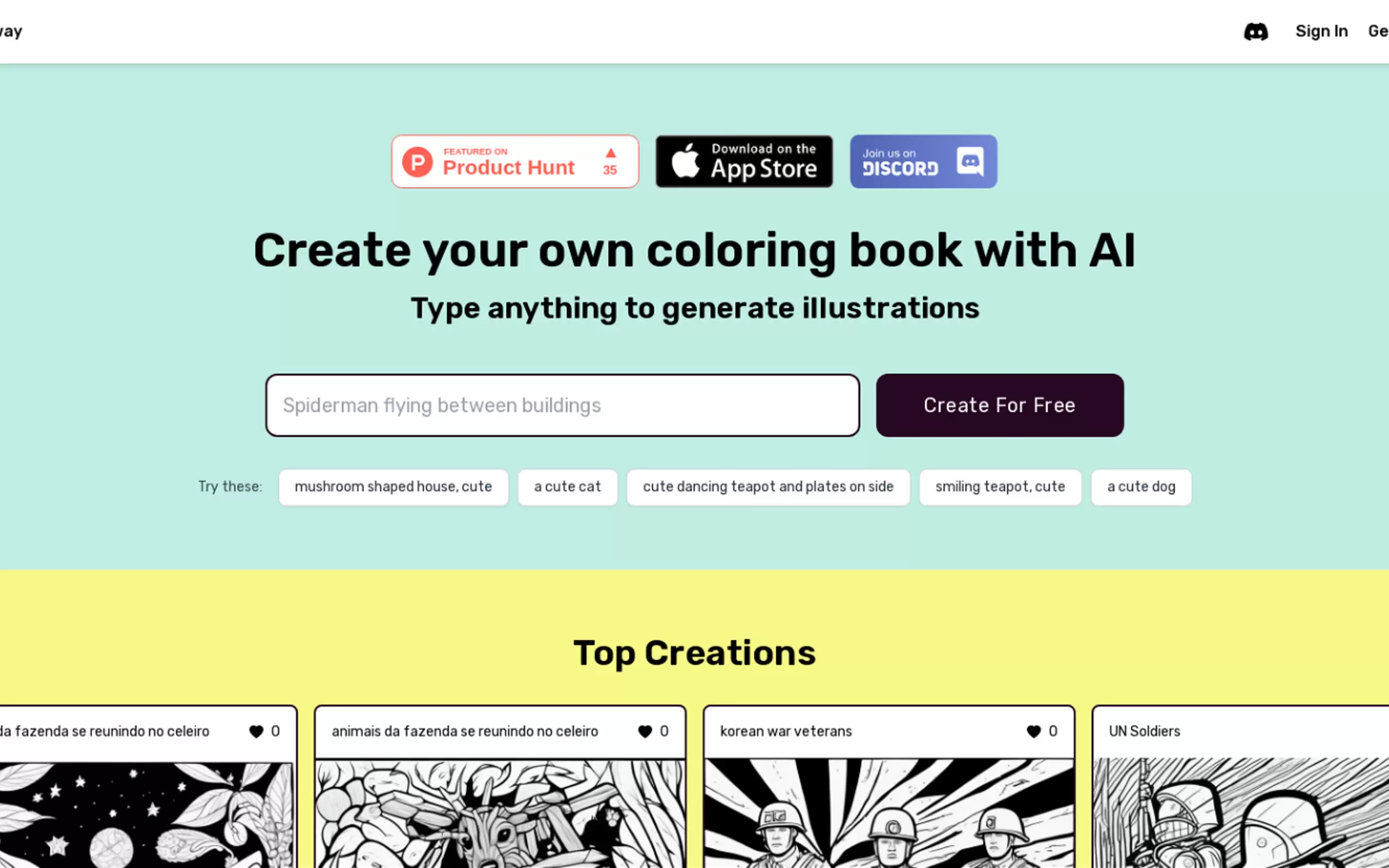
Task: Like the korean war veterans creation
Action: pos(1033,731)
